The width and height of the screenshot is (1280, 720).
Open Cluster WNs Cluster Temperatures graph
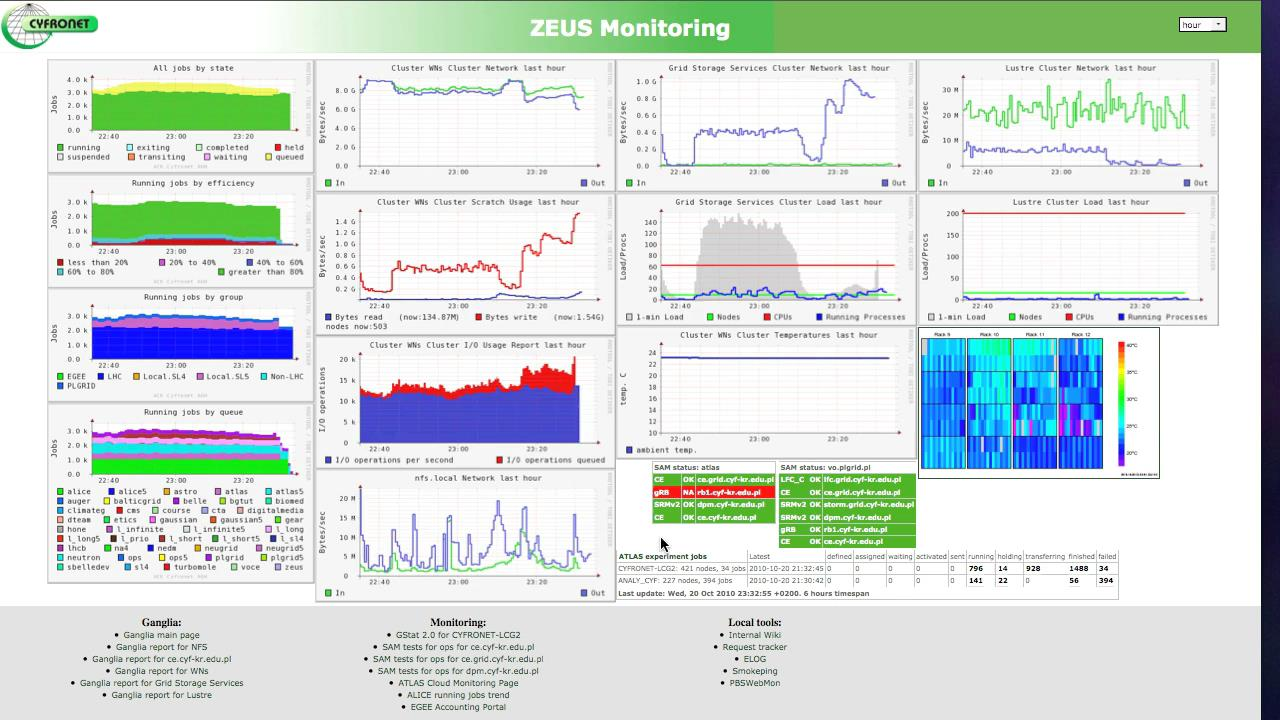pos(766,393)
